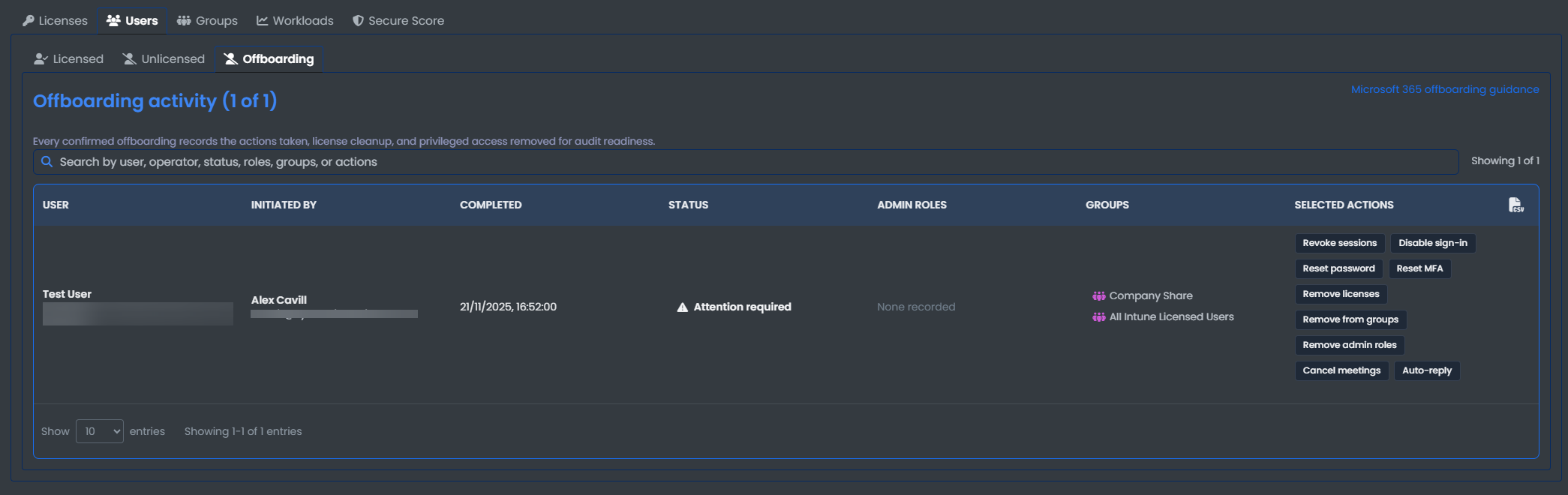1568x495 pixels.
Task: Export the table with the CSV icon
Action: pyautogui.click(x=1515, y=205)
